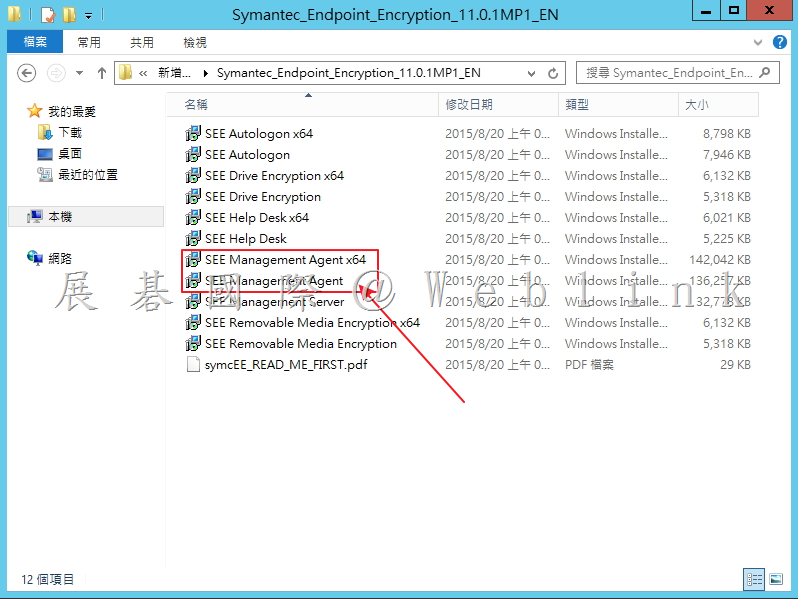Sort by the 類型 column header
Image resolution: width=798 pixels, height=599 pixels.
(618, 104)
